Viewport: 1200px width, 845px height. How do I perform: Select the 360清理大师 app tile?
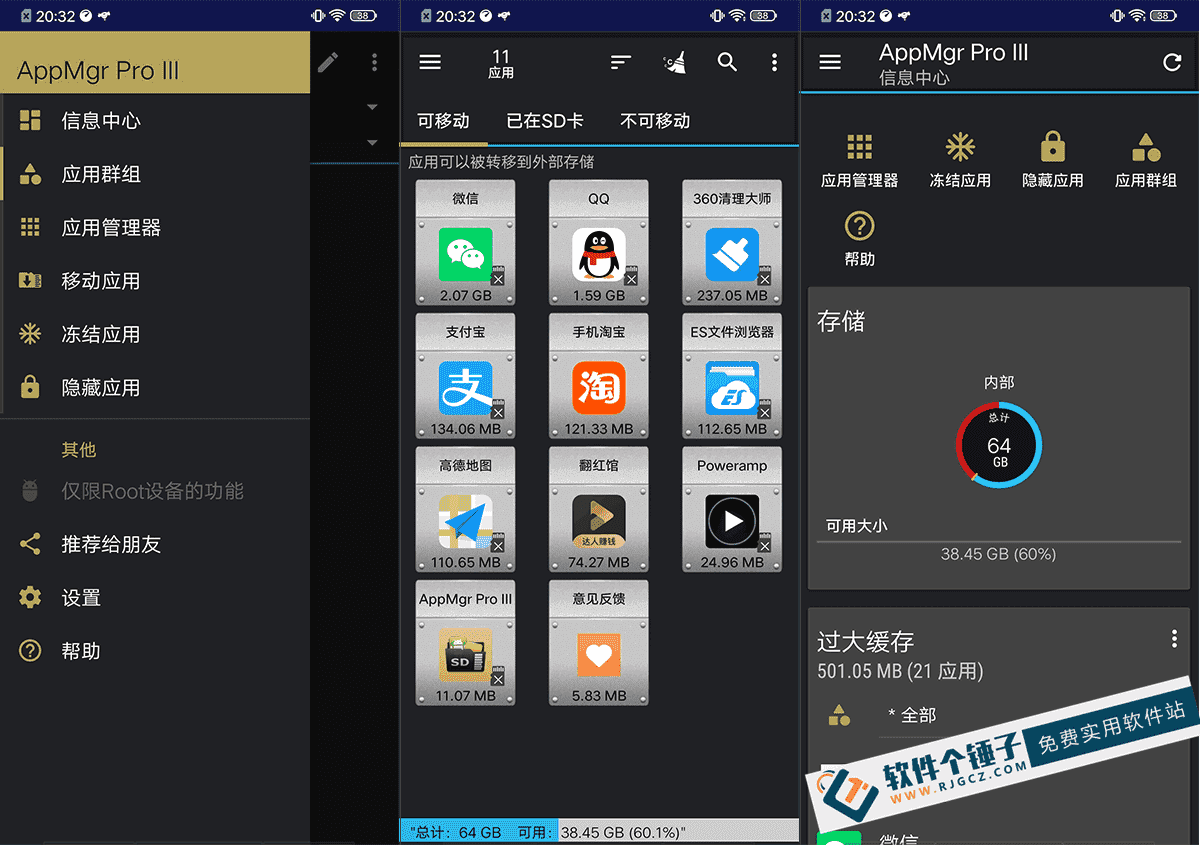(x=732, y=242)
